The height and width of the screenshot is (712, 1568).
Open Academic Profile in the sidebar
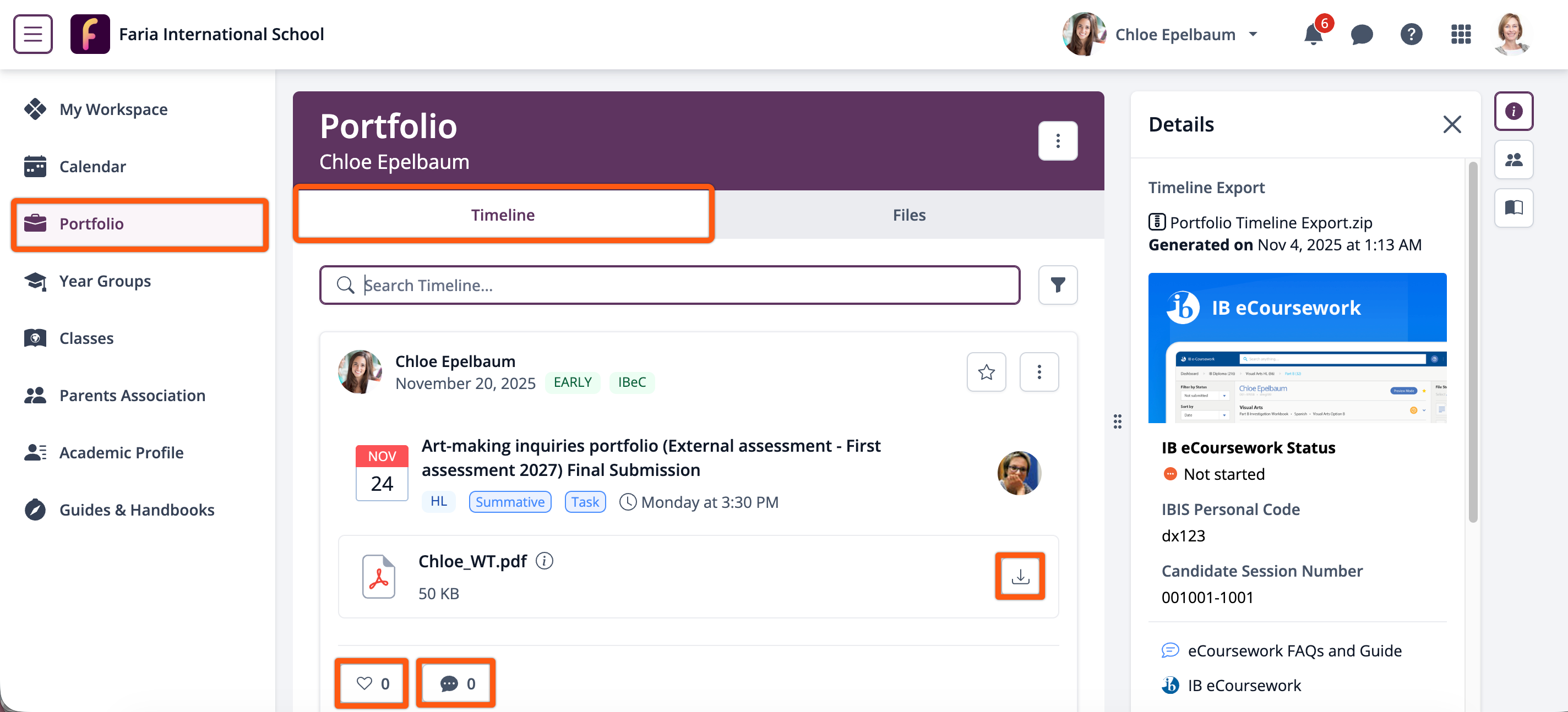pos(121,452)
